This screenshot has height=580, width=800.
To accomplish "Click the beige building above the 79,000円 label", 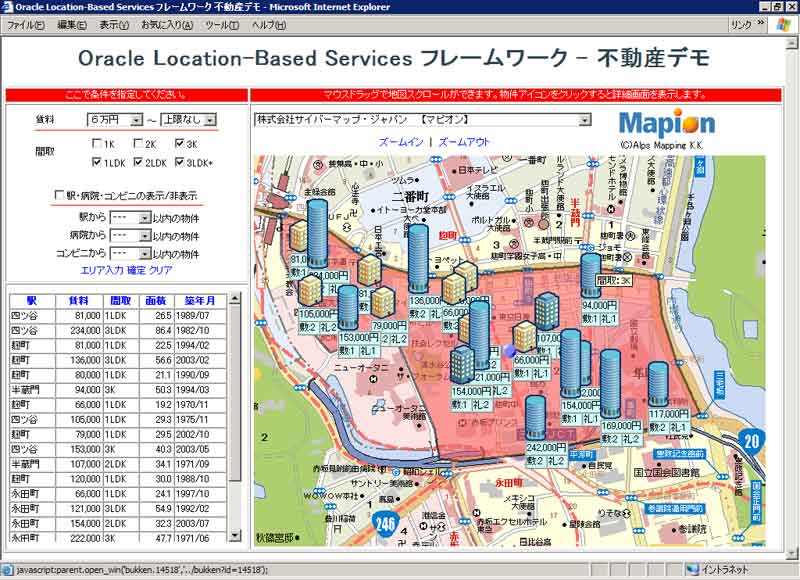I will click(383, 302).
